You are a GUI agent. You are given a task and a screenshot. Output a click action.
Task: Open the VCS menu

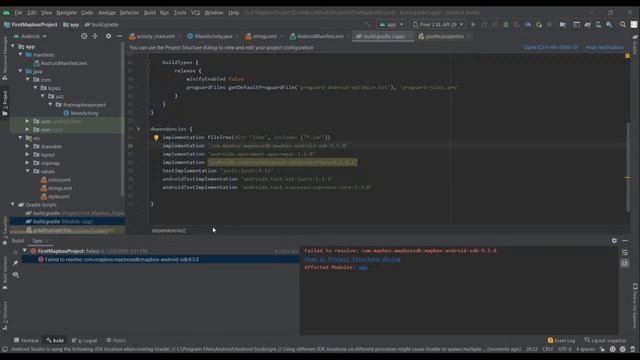[x=196, y=13]
